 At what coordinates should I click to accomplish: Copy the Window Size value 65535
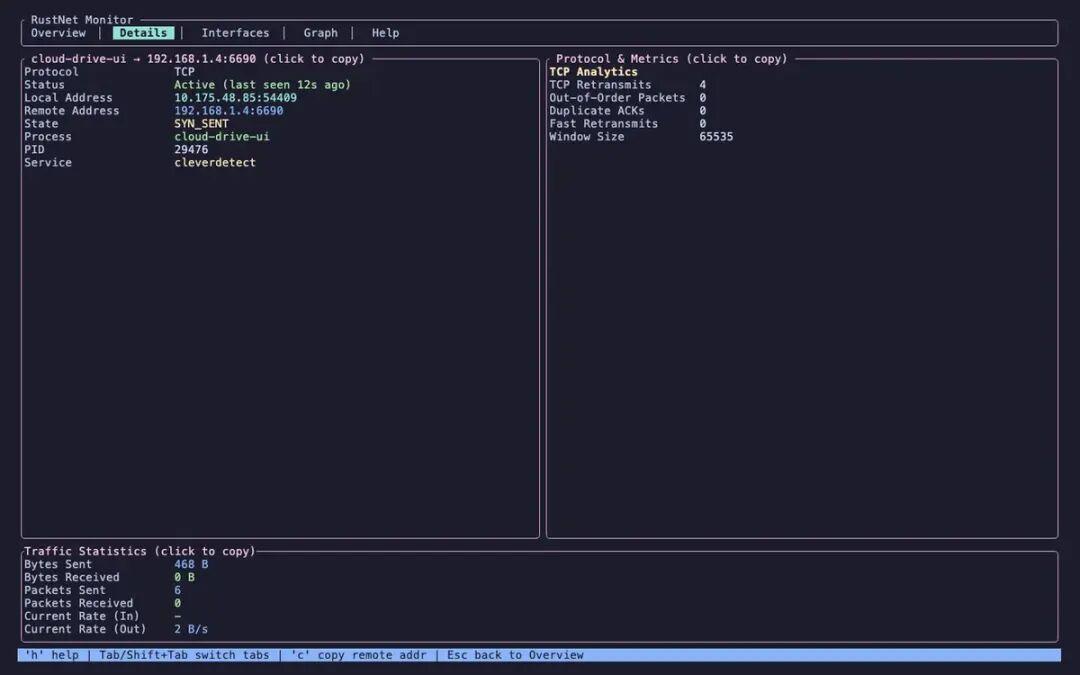pyautogui.click(x=716, y=136)
